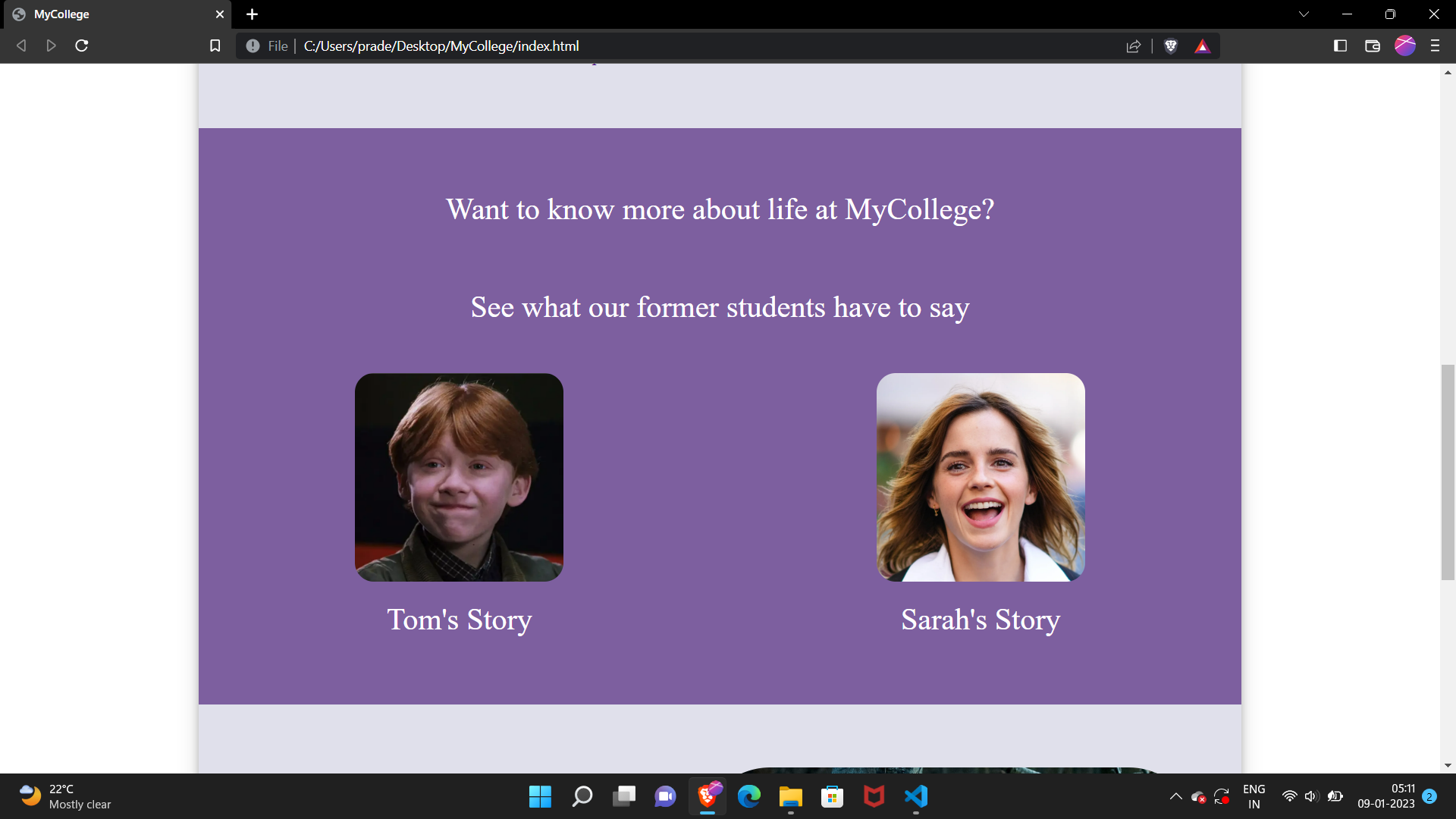Open Brave Rewards from the toolbar

[1203, 45]
